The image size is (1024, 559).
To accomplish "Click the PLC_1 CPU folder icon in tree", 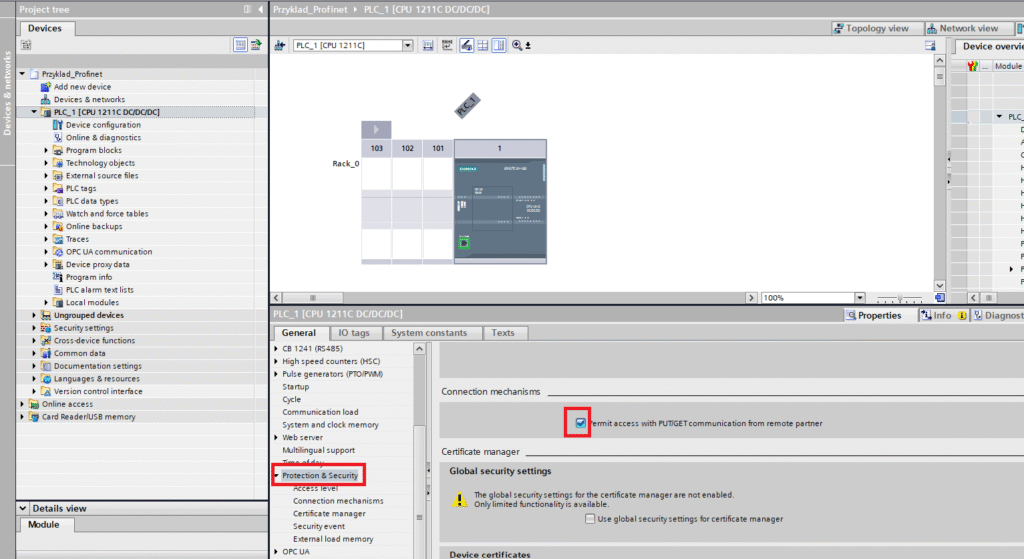I will [x=45, y=113].
